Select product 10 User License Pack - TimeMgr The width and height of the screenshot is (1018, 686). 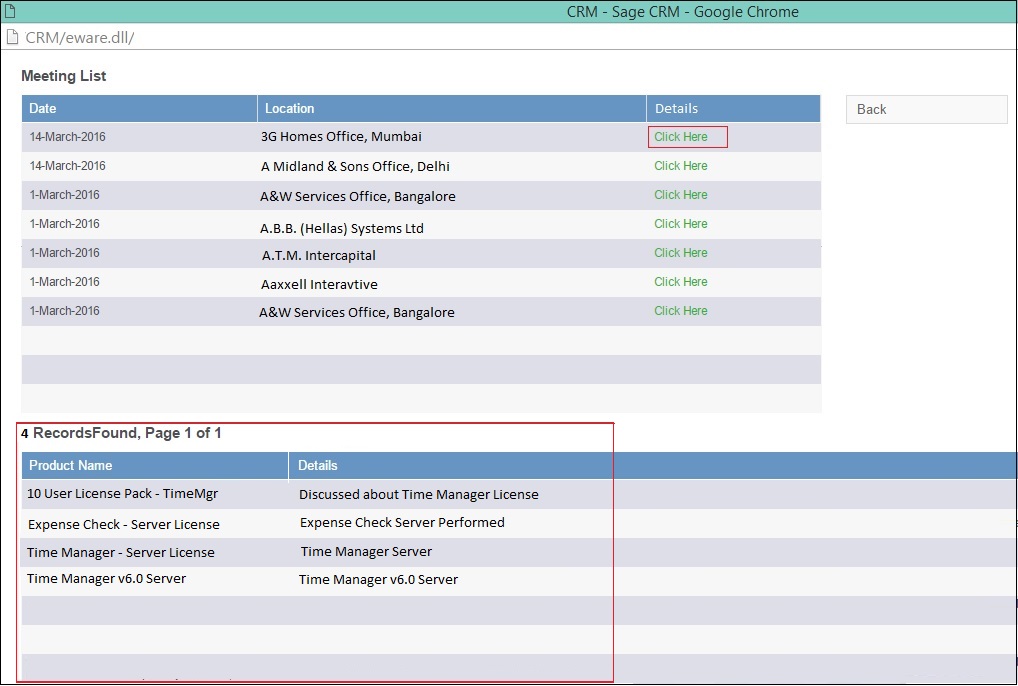tap(123, 494)
